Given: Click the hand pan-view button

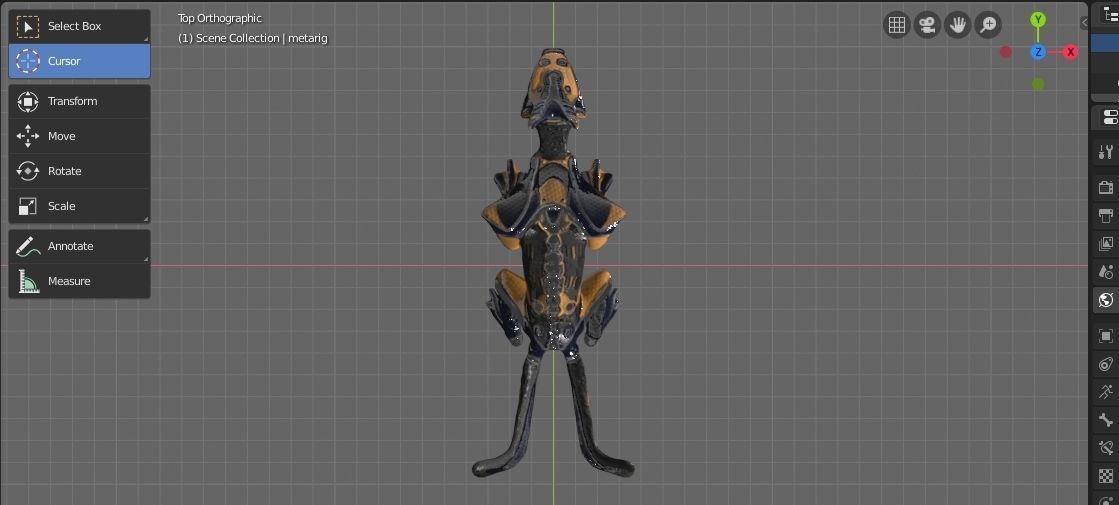Looking at the screenshot, I should pos(958,25).
